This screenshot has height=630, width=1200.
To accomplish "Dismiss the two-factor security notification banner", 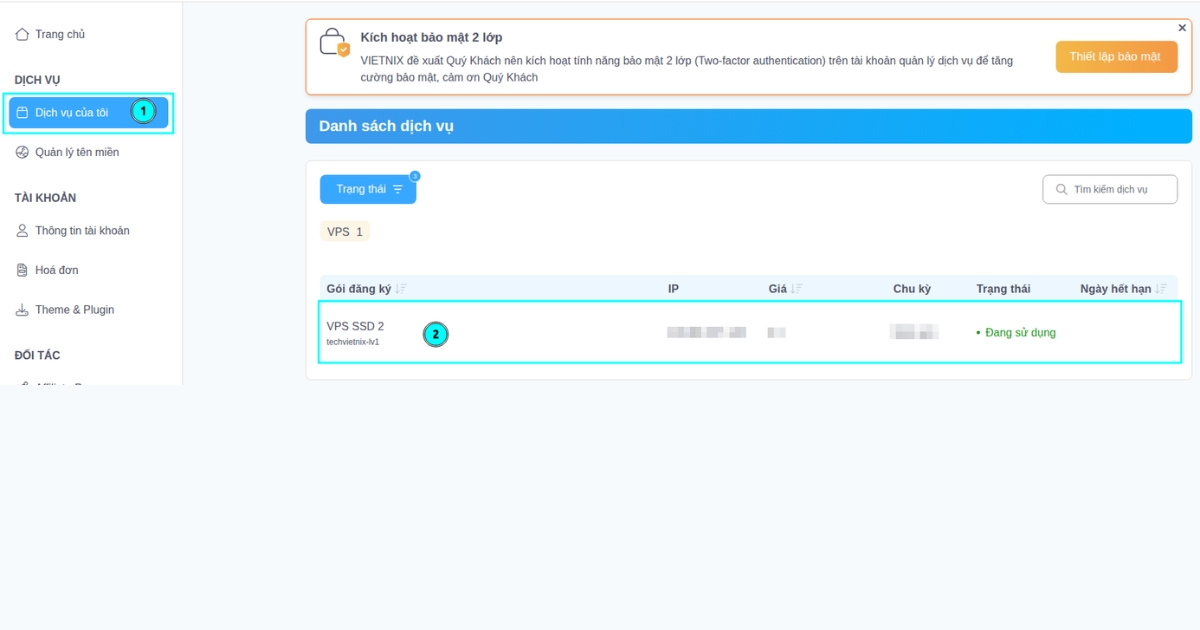I will (1182, 25).
